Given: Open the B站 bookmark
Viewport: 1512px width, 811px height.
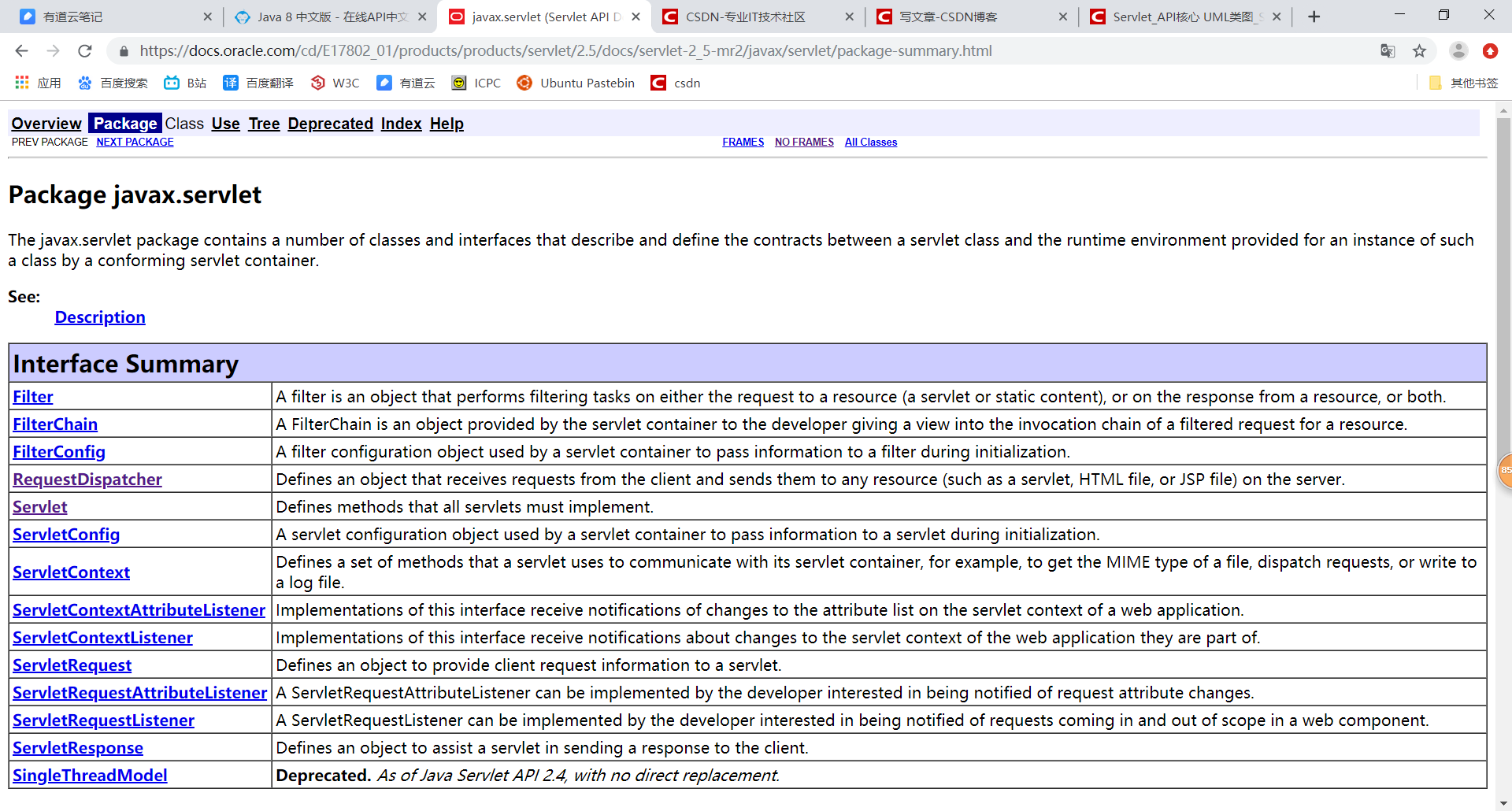Looking at the screenshot, I should 185,83.
